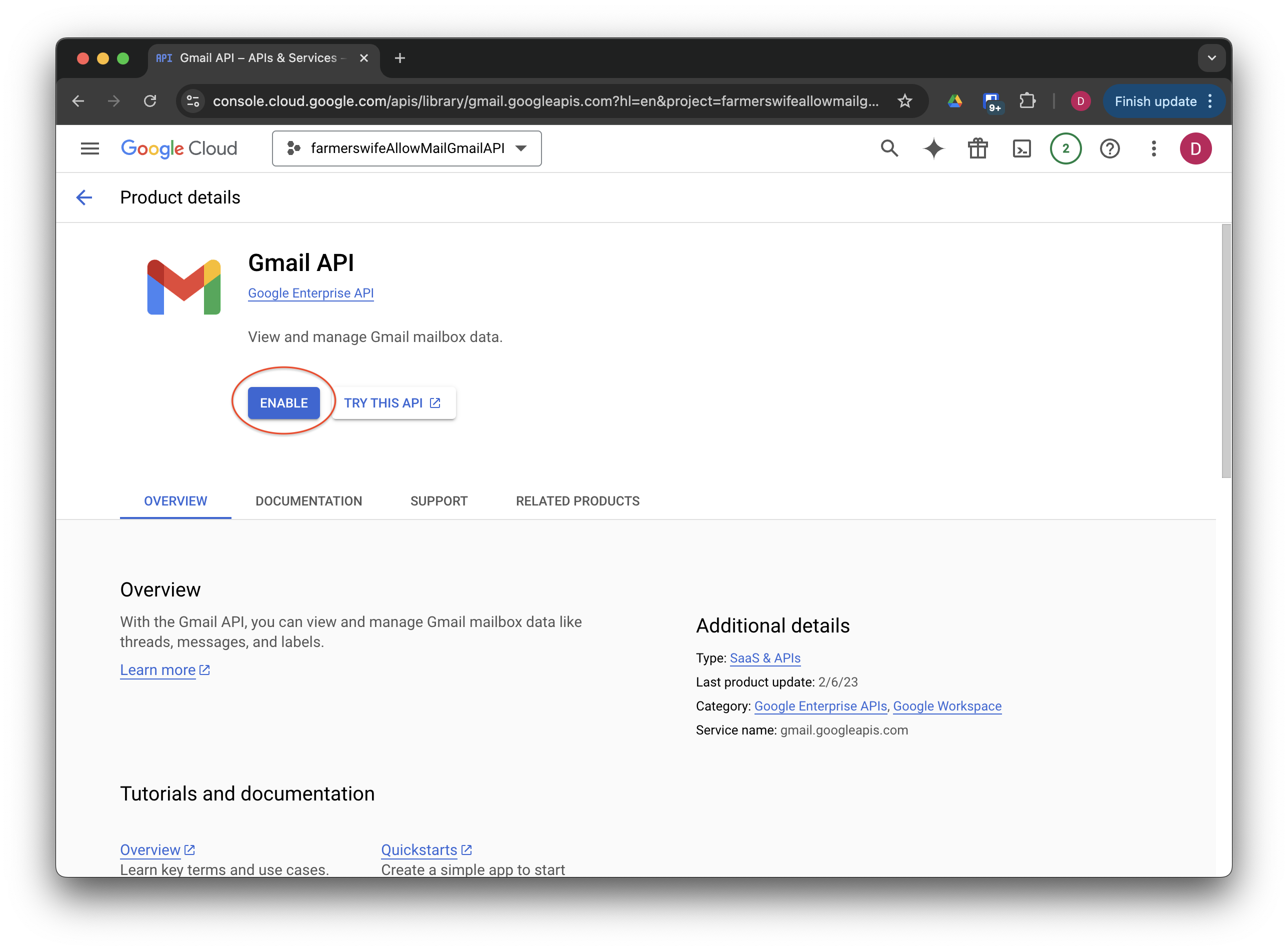Open notifications badge showing 2
Viewport: 1288px width, 951px height.
(1065, 148)
